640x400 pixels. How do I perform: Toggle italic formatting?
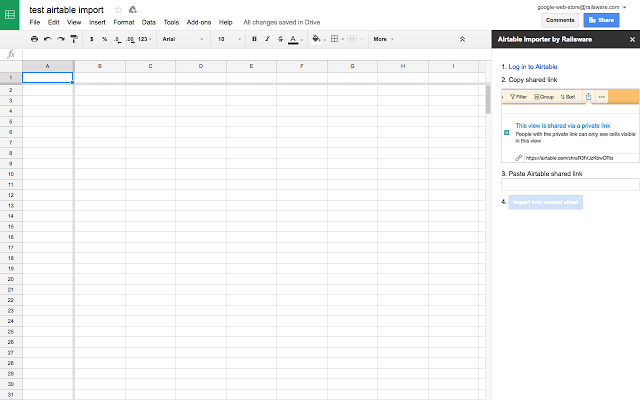[x=267, y=39]
